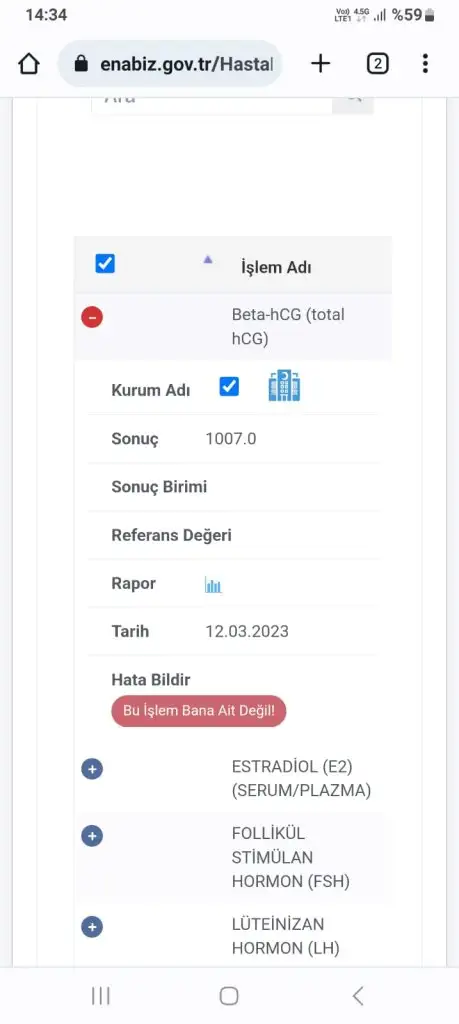Viewport: 459px width, 1024px height.
Task: Click the hospital building icon
Action: point(285,385)
